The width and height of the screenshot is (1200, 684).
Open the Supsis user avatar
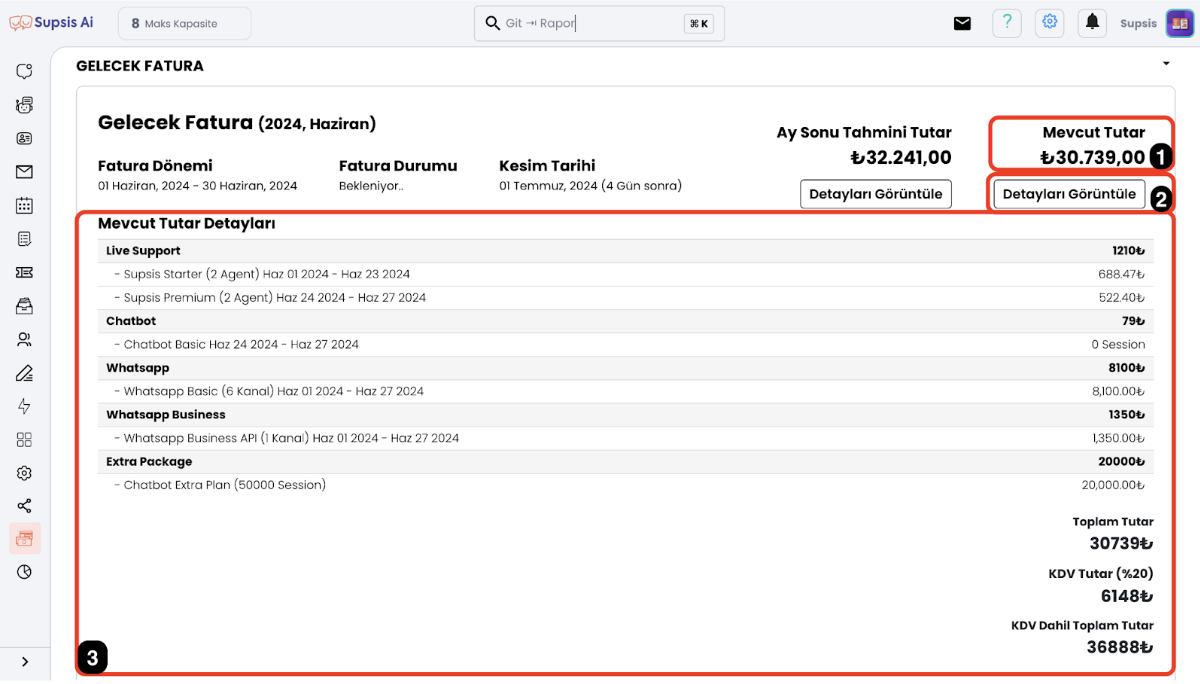[1180, 23]
